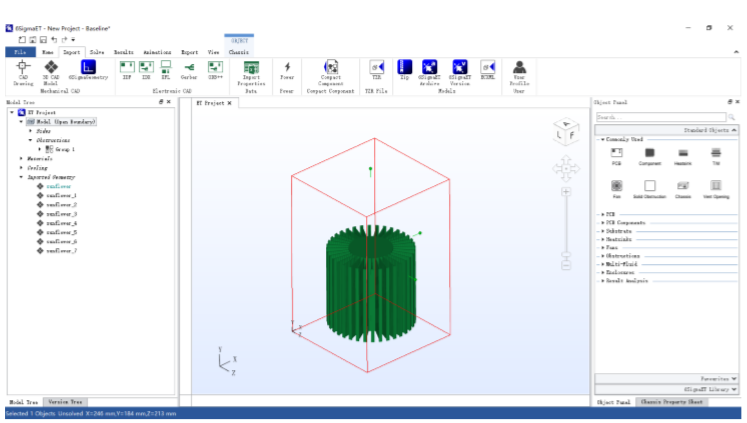Choose the Vent Opening object icon
Image resolution: width=747 pixels, height=423 pixels.
tap(715, 186)
